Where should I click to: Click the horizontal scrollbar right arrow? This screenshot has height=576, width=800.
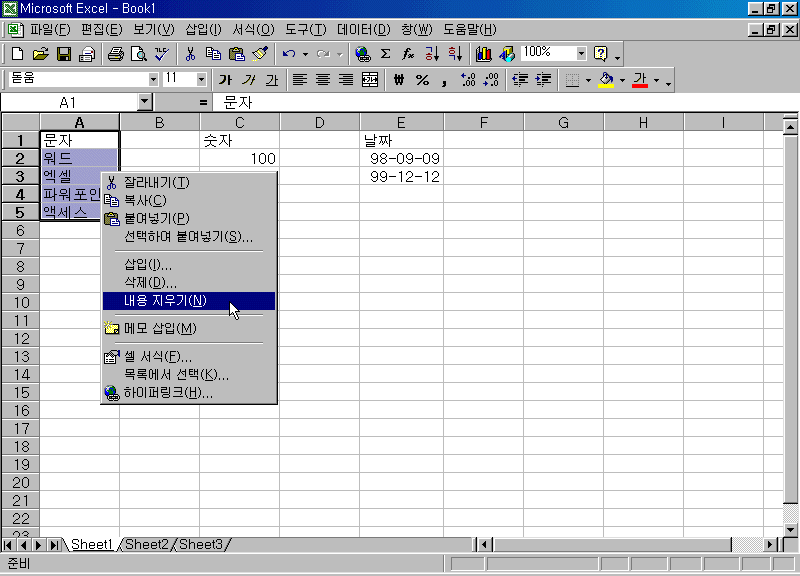click(770, 545)
